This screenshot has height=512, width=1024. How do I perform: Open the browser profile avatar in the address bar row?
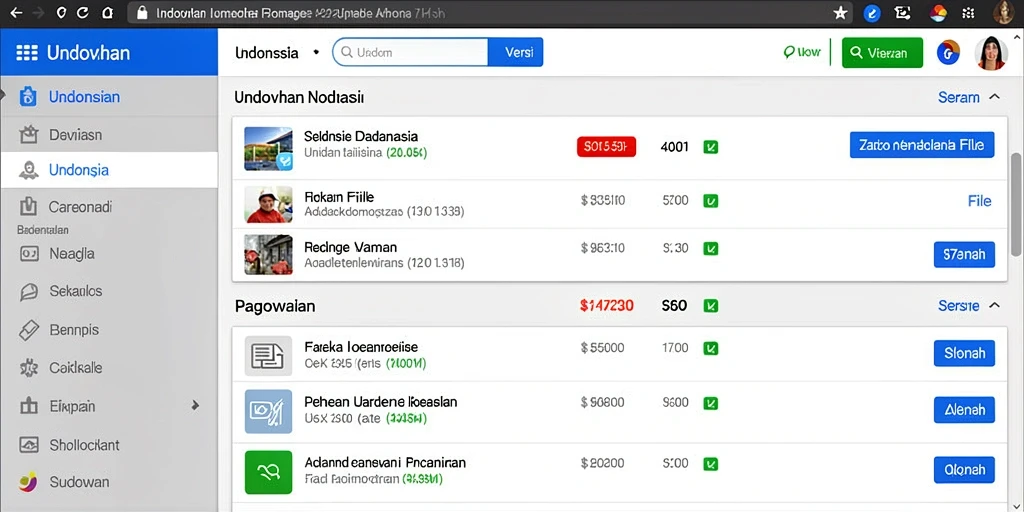point(1003,12)
